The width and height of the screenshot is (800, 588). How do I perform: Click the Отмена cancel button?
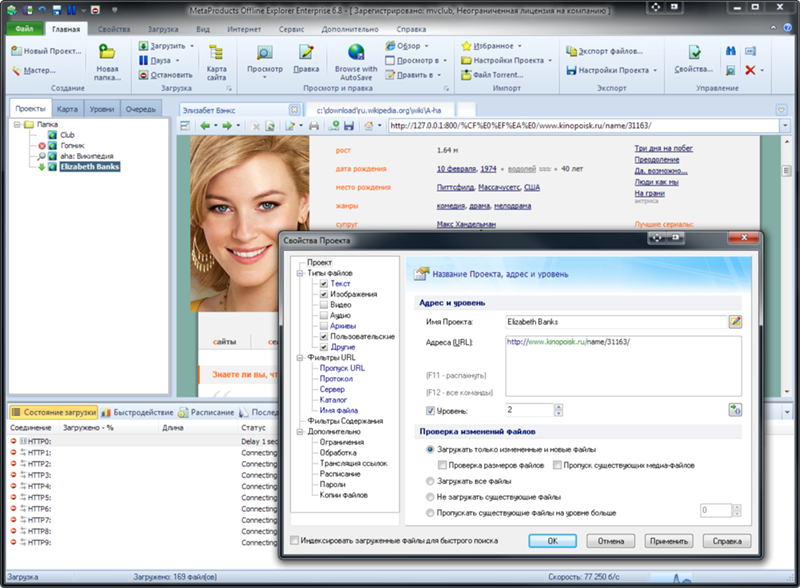[611, 541]
